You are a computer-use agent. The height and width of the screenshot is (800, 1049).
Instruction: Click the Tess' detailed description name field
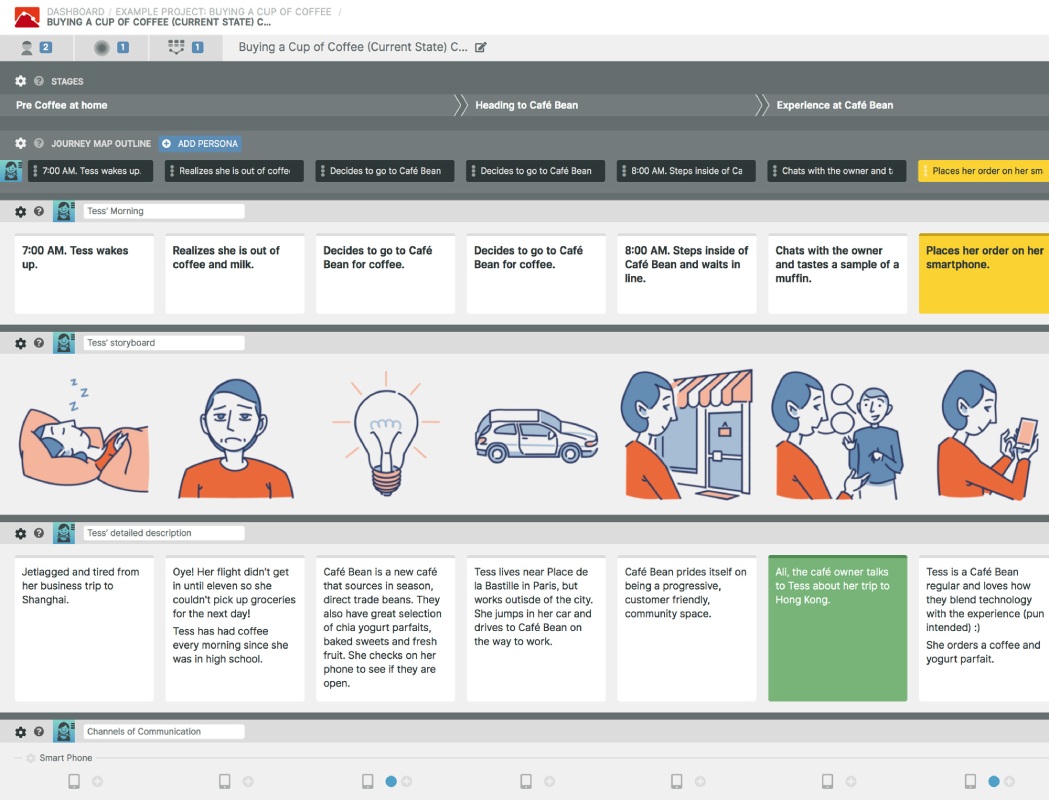coord(164,533)
